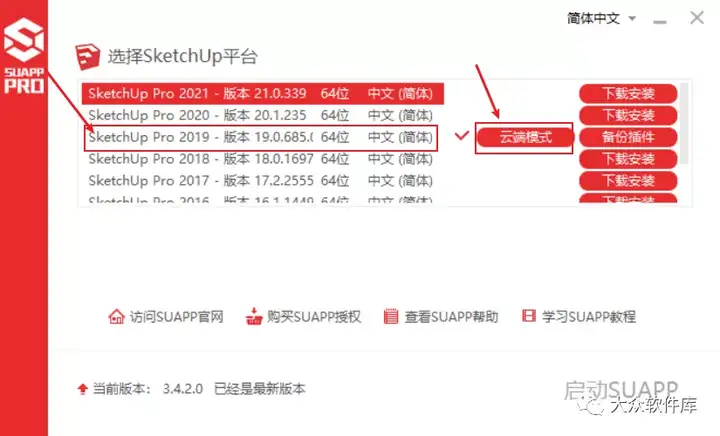720x436 pixels.
Task: Click red checkmark next to 云端模式
Action: pos(462,136)
